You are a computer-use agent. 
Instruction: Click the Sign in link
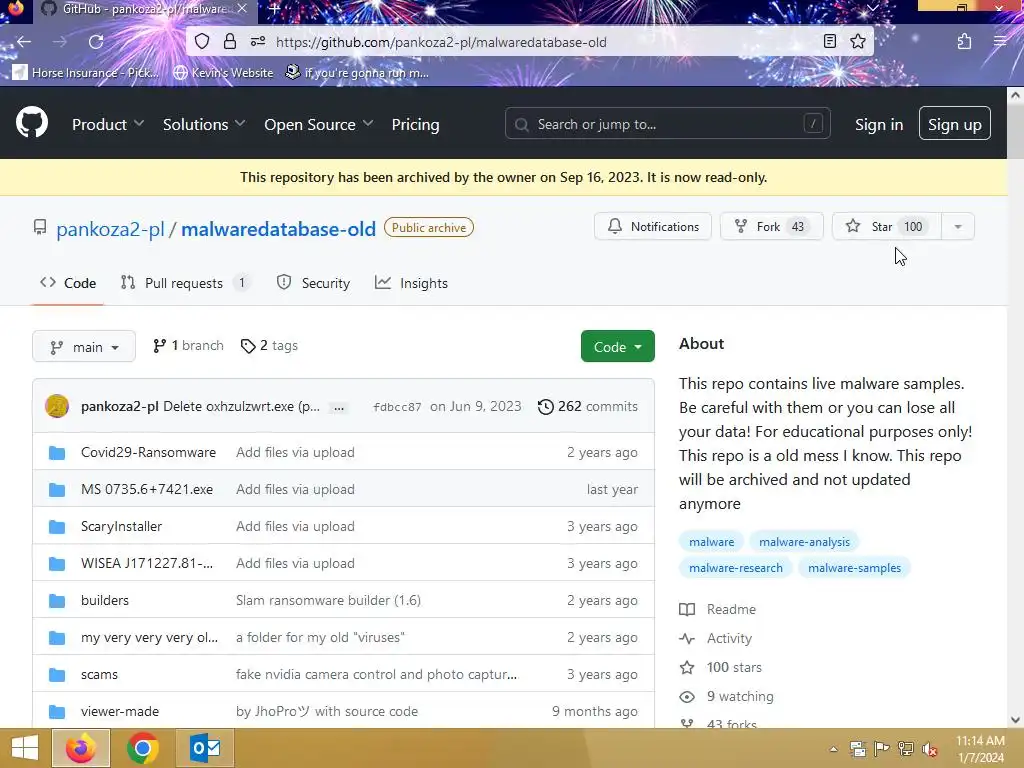(879, 125)
